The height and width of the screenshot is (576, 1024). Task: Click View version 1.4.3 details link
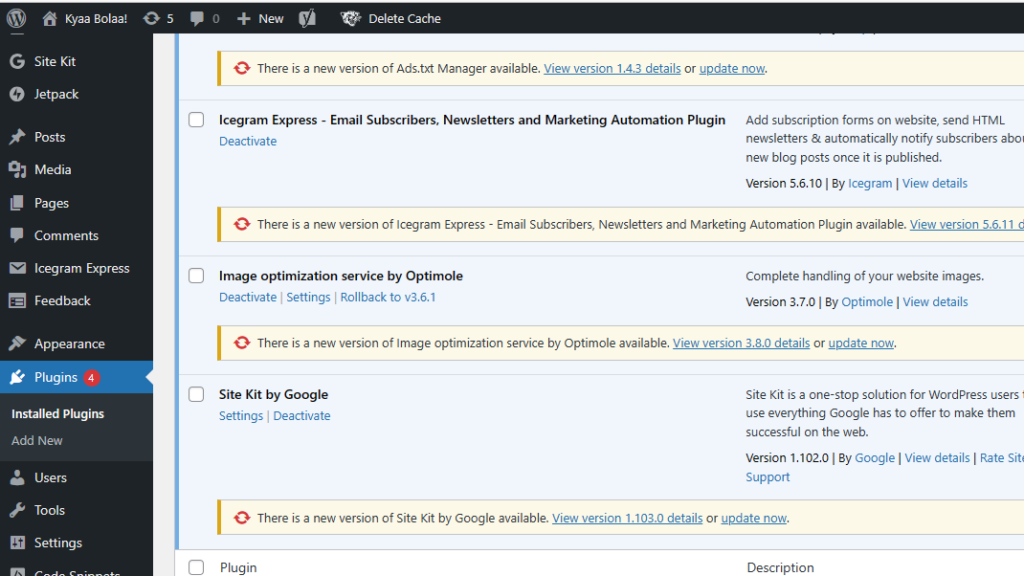pos(612,69)
